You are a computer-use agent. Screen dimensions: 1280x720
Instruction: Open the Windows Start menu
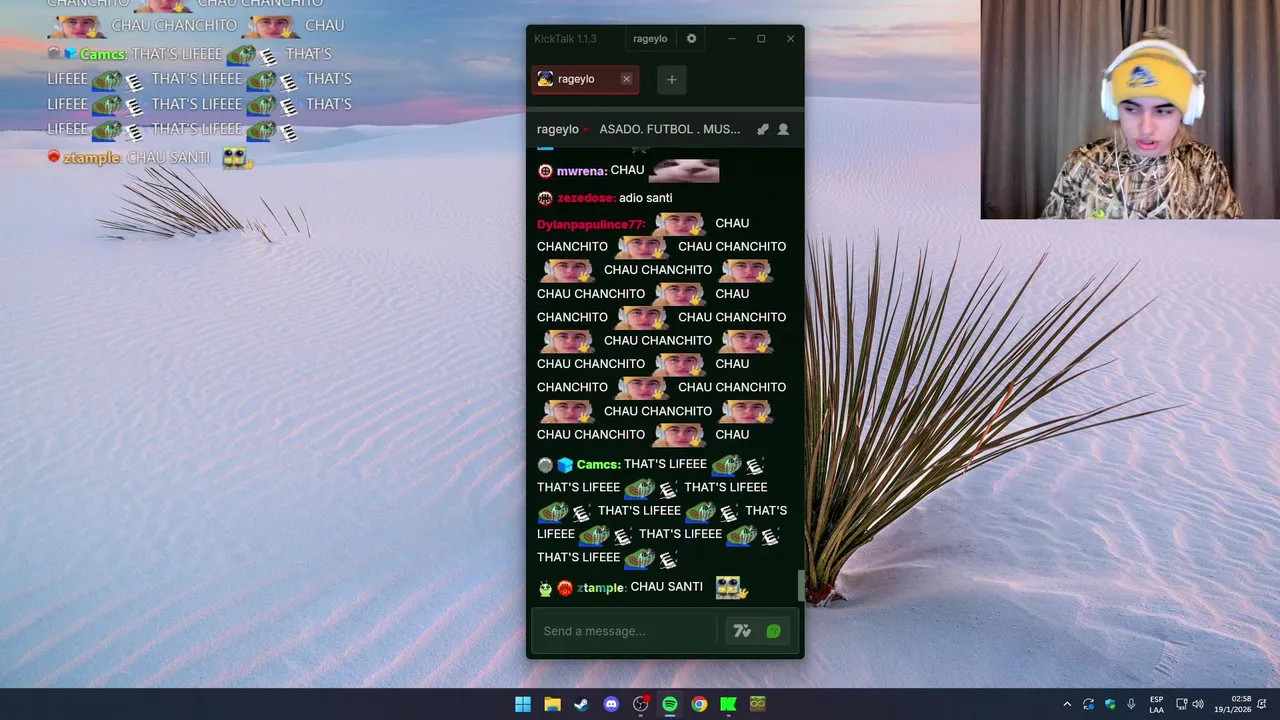[523, 704]
